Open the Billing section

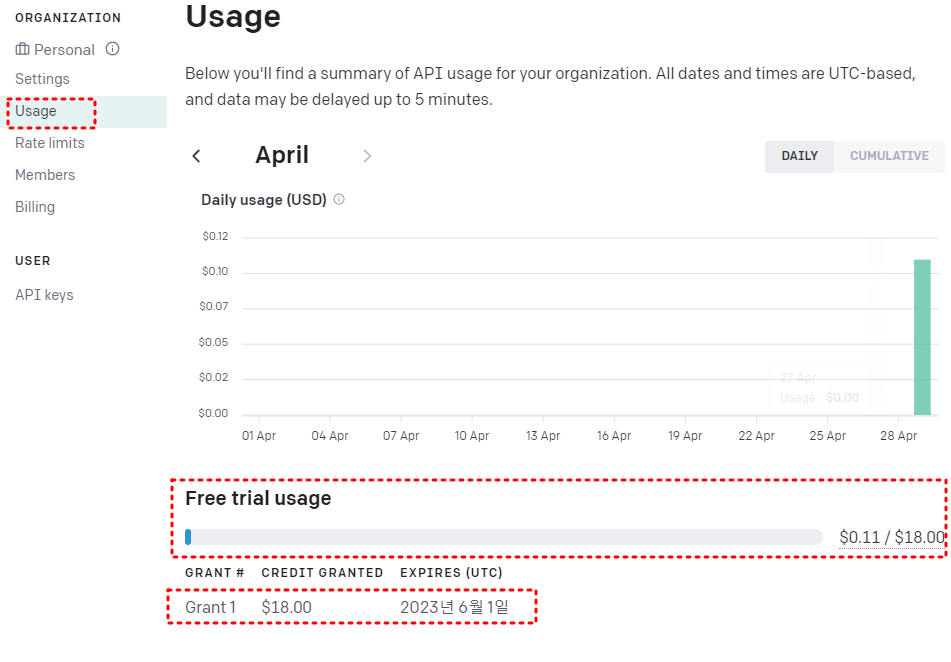point(35,207)
